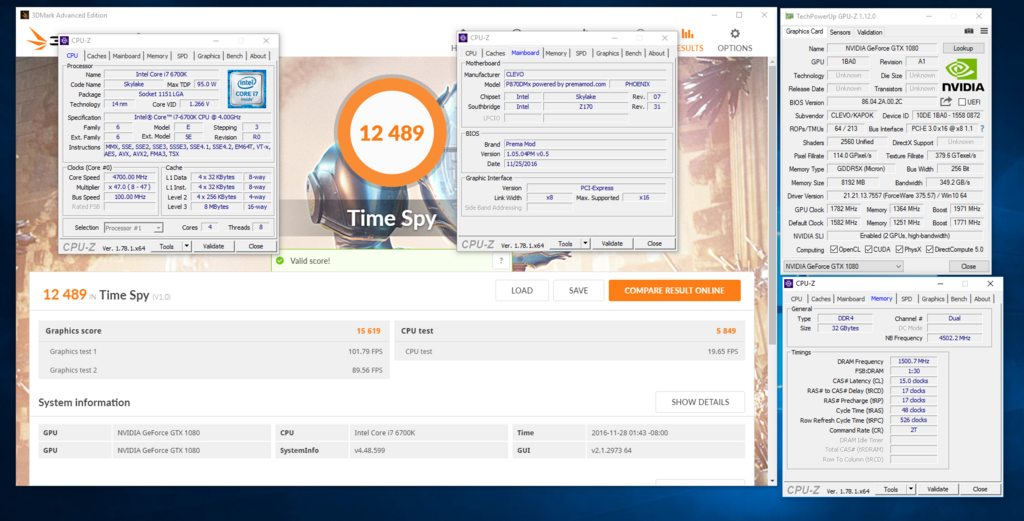This screenshot has width=1024, height=521.
Task: Open the NVIDIA GeForce GTX 1080 GPU selector dropdown
Action: pos(843,266)
